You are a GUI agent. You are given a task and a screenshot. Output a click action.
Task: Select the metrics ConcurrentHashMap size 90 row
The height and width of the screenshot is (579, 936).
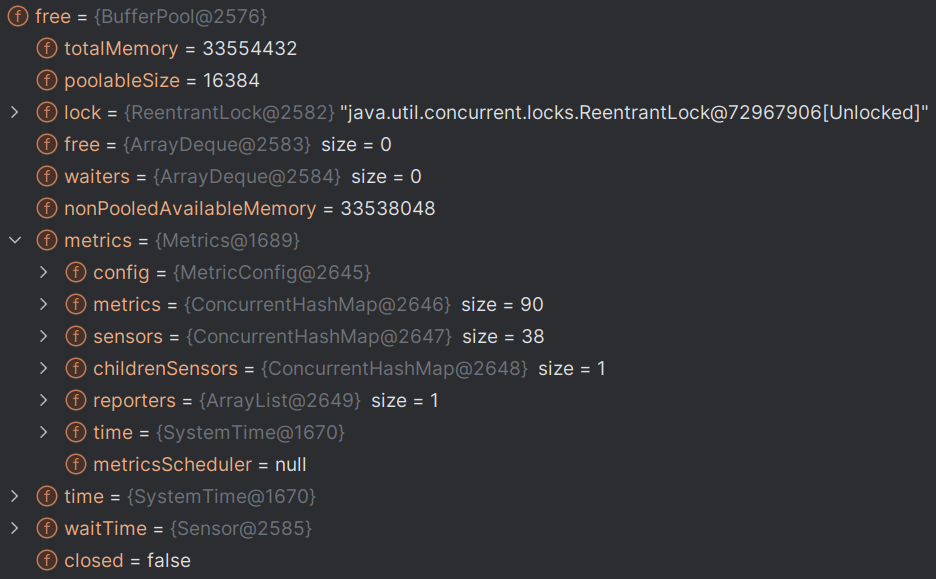(468, 304)
